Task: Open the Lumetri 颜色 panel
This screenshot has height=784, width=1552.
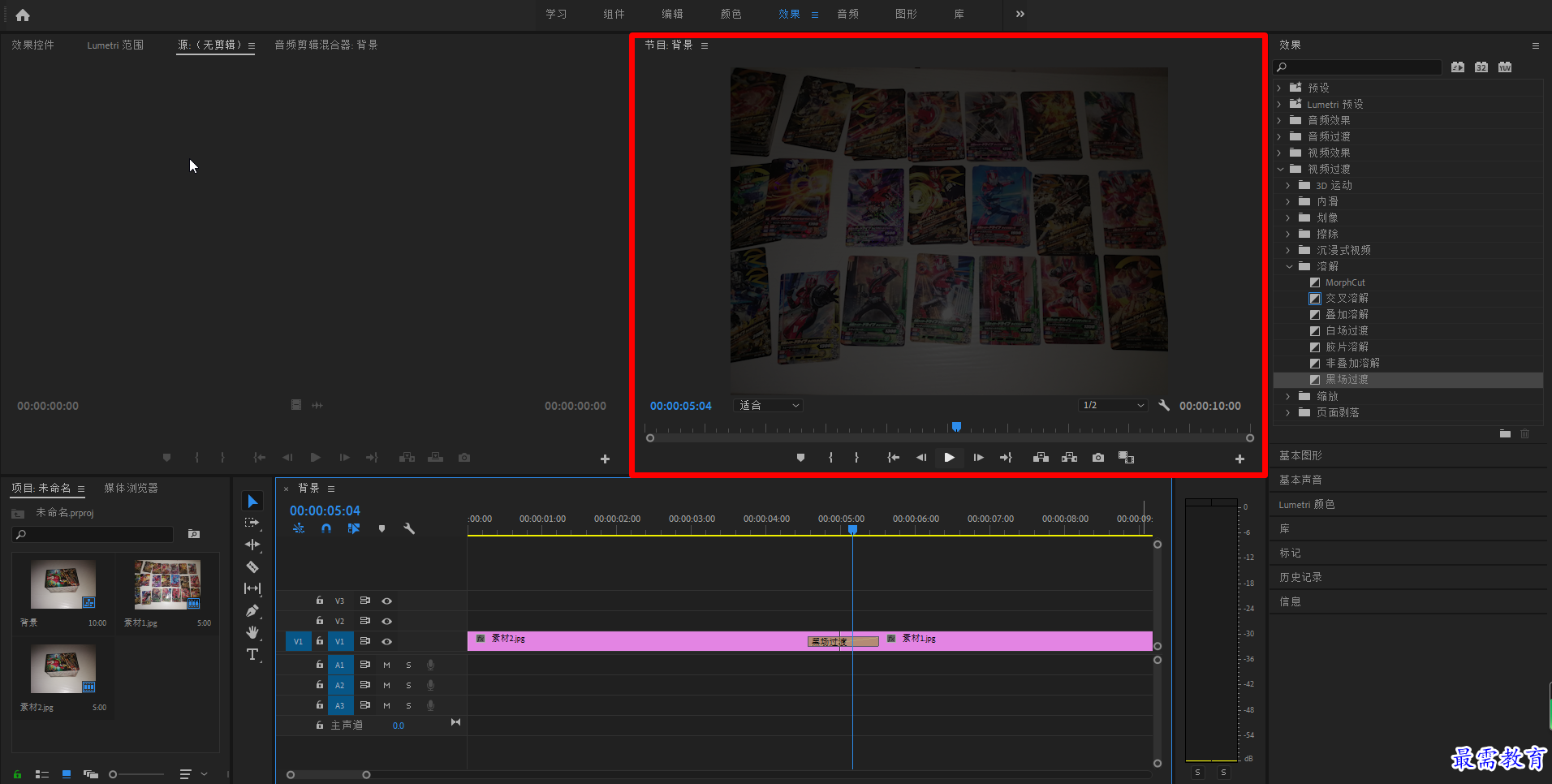Action: [1307, 504]
